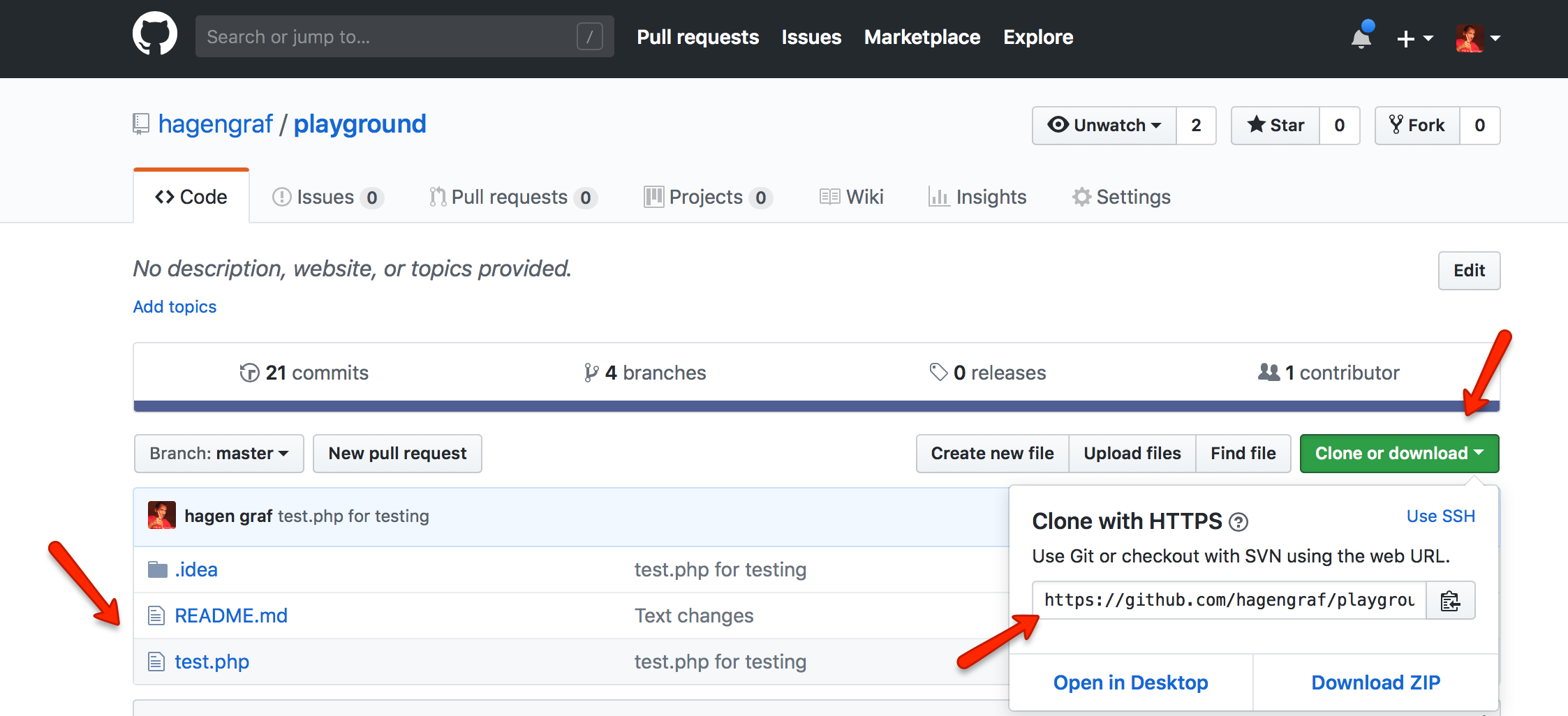
Task: Toggle the Clone or download dropdown
Action: tap(1399, 454)
